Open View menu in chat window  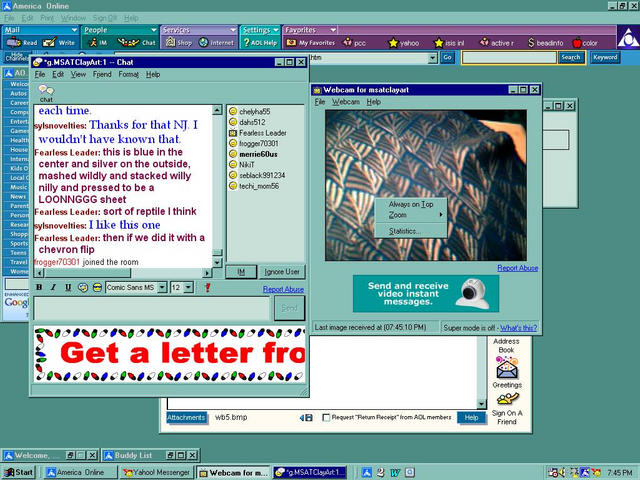pos(78,74)
